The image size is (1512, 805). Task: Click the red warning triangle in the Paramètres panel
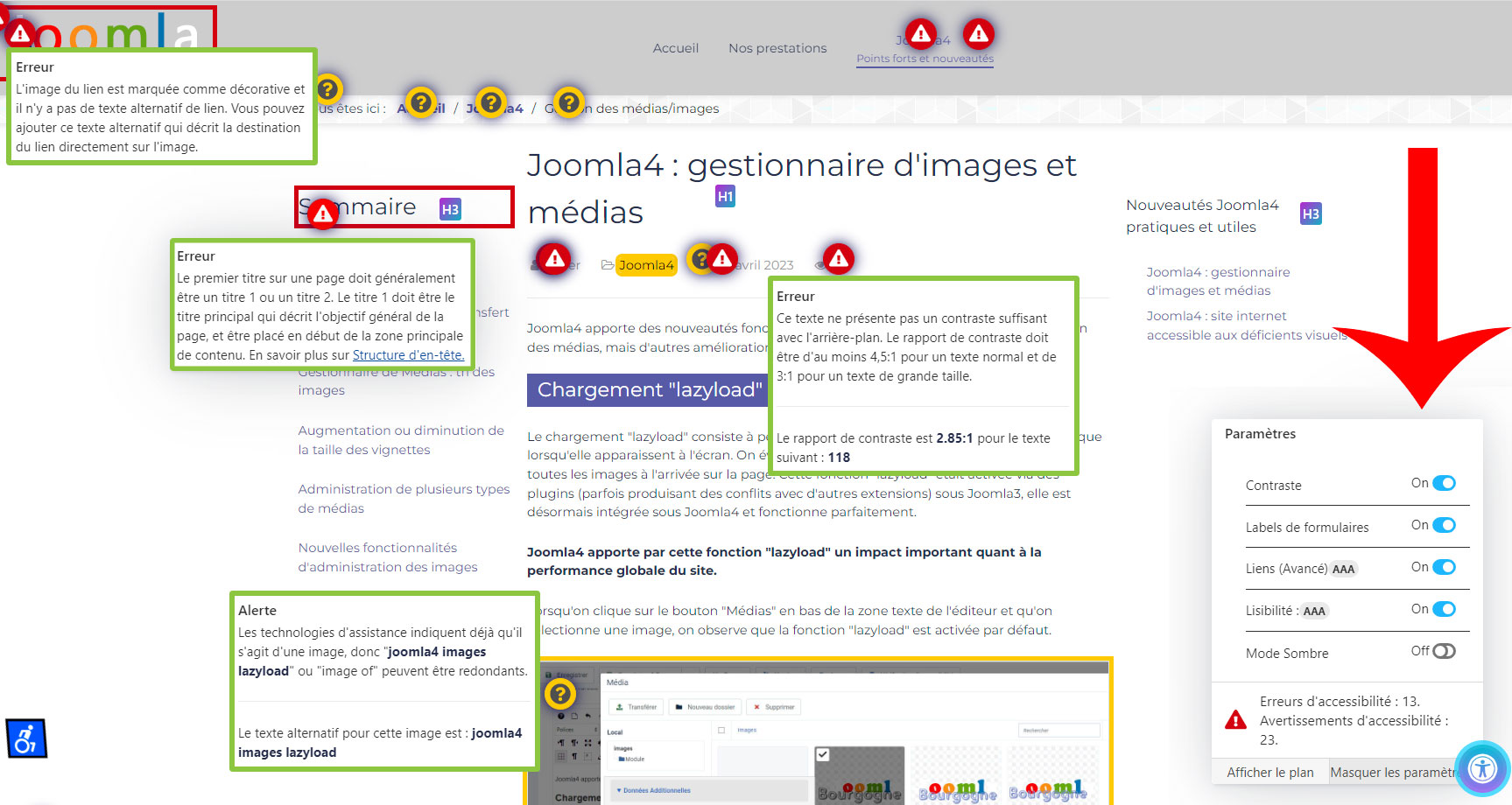pos(1235,720)
